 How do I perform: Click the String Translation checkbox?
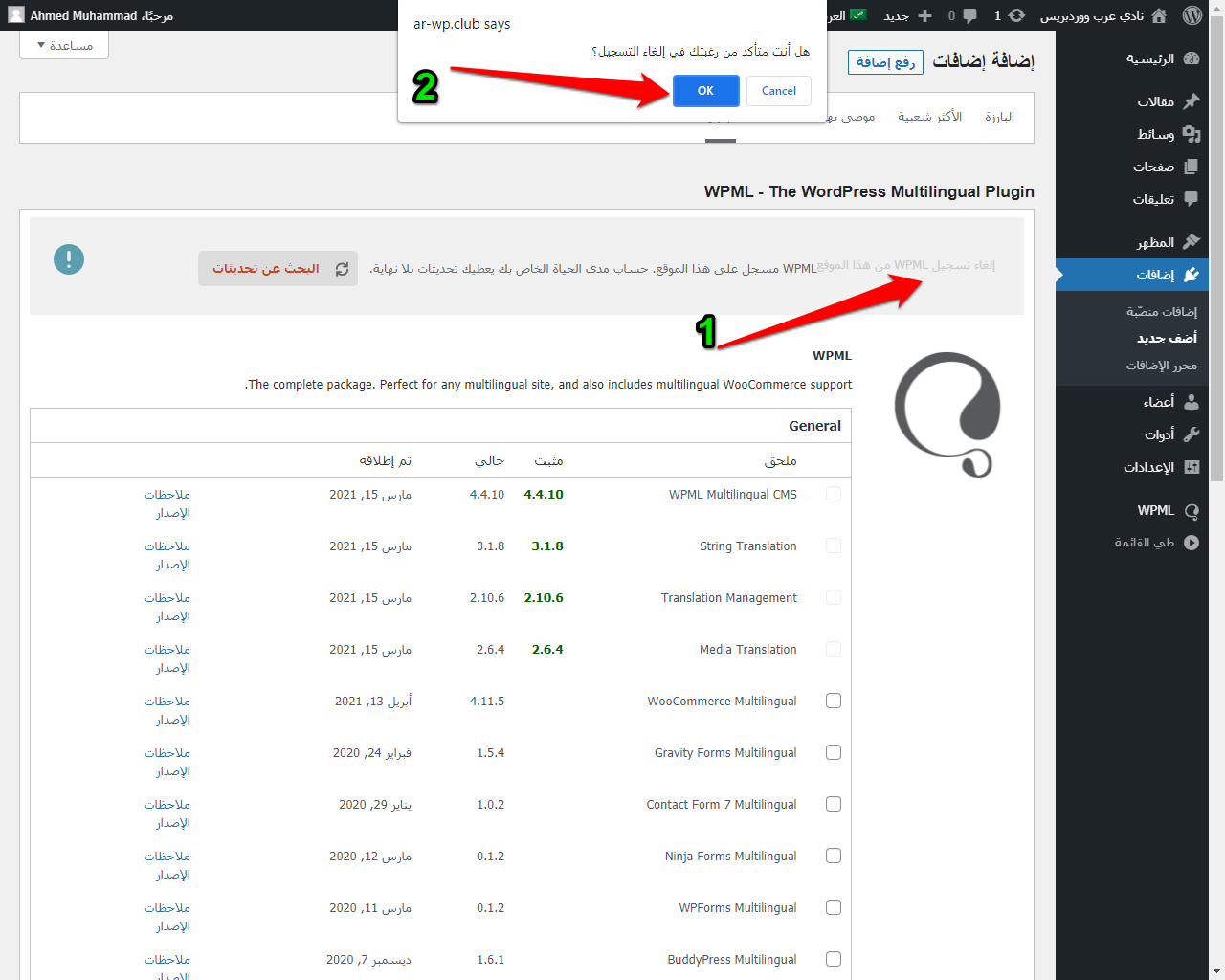[834, 546]
